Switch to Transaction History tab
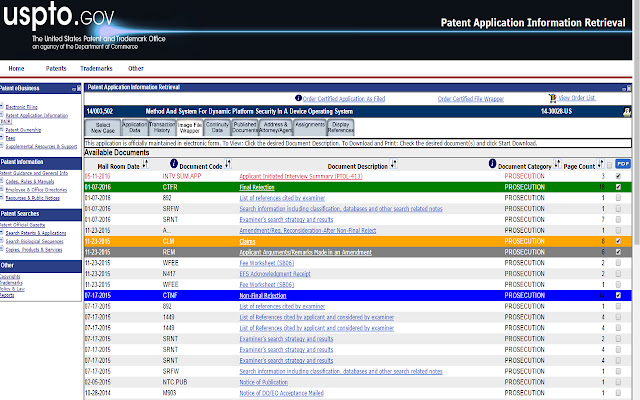 [x=162, y=127]
